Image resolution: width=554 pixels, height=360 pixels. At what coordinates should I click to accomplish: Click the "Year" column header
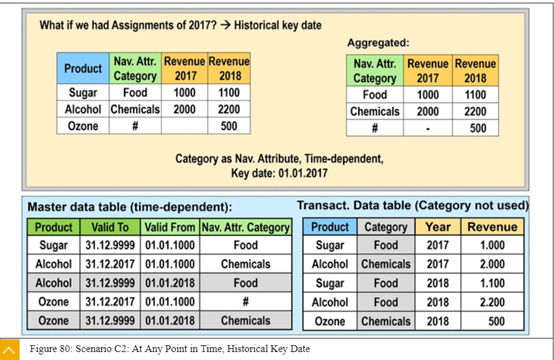[x=438, y=227]
